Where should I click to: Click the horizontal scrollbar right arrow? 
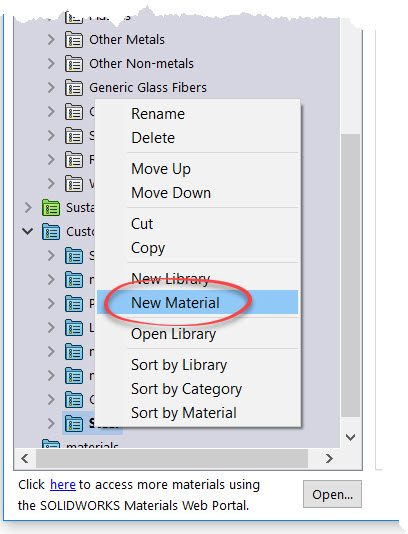329,458
